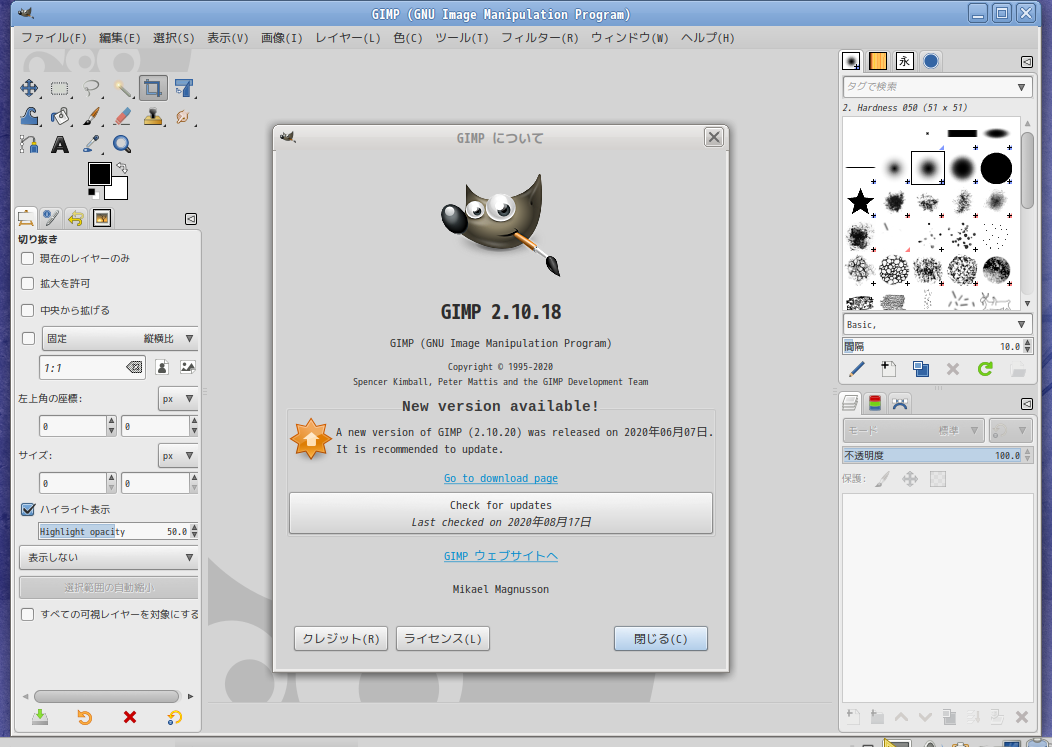
Task: Delete tool preset with red X
Action: coord(129,717)
